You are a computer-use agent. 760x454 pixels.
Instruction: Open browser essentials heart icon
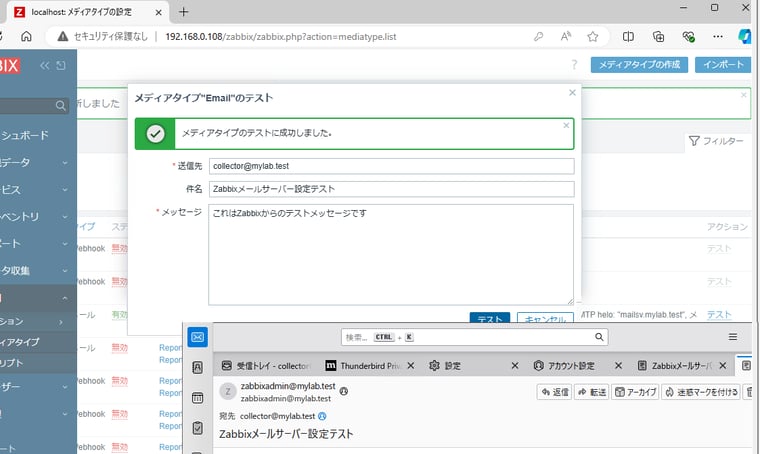(x=688, y=36)
